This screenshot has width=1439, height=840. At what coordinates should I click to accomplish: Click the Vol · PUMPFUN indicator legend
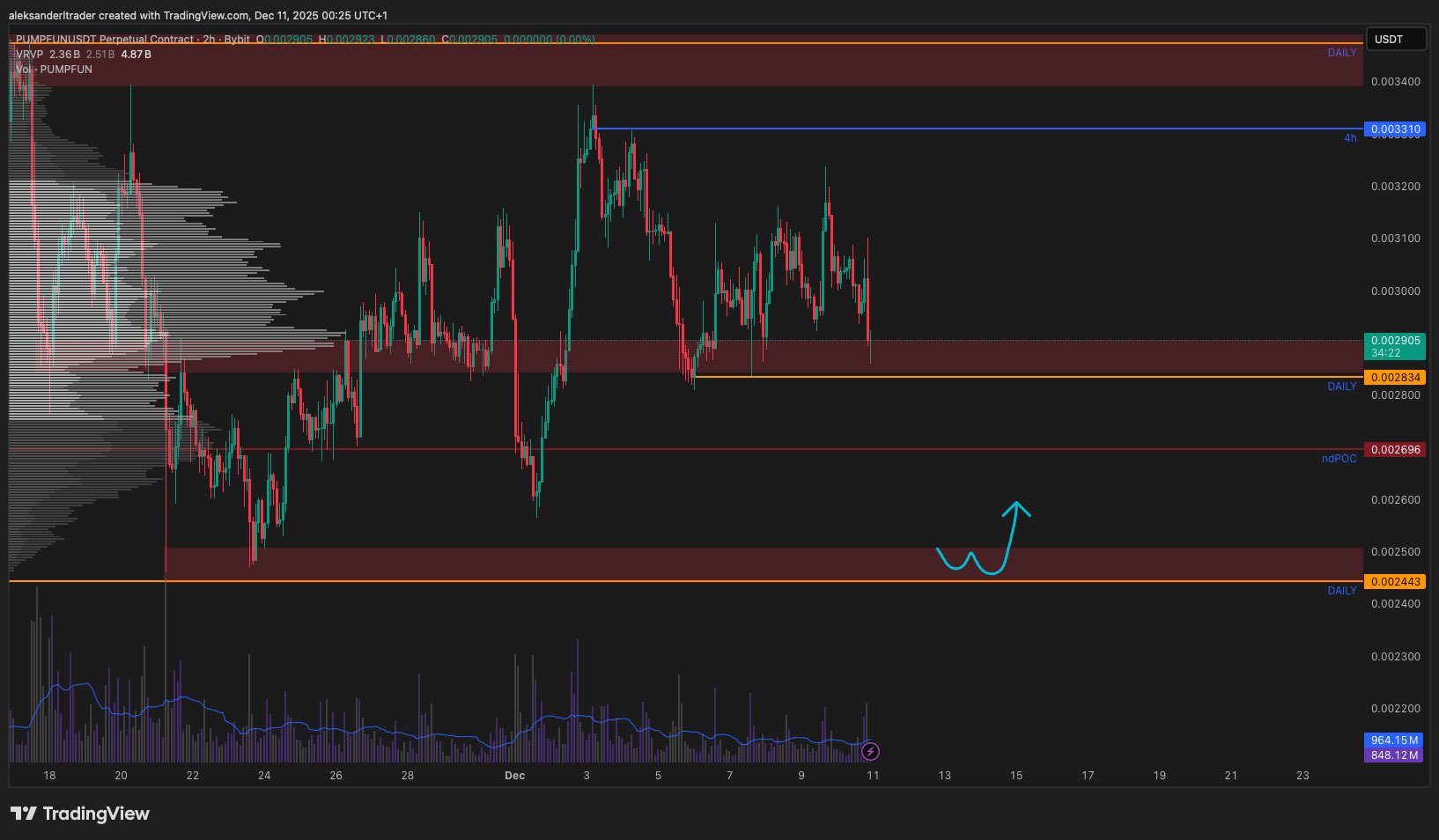click(54, 70)
